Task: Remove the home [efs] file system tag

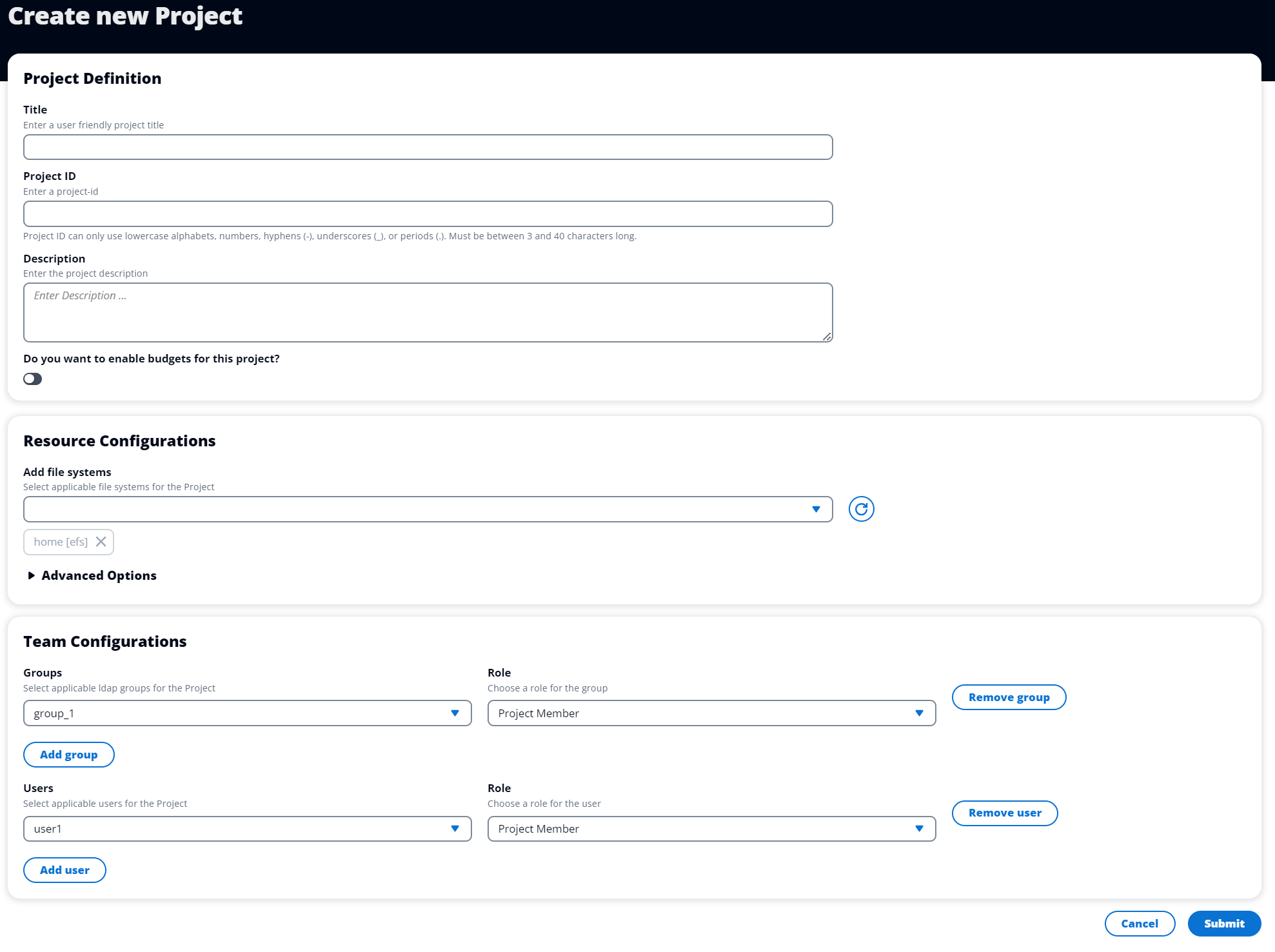Action: pyautogui.click(x=101, y=541)
